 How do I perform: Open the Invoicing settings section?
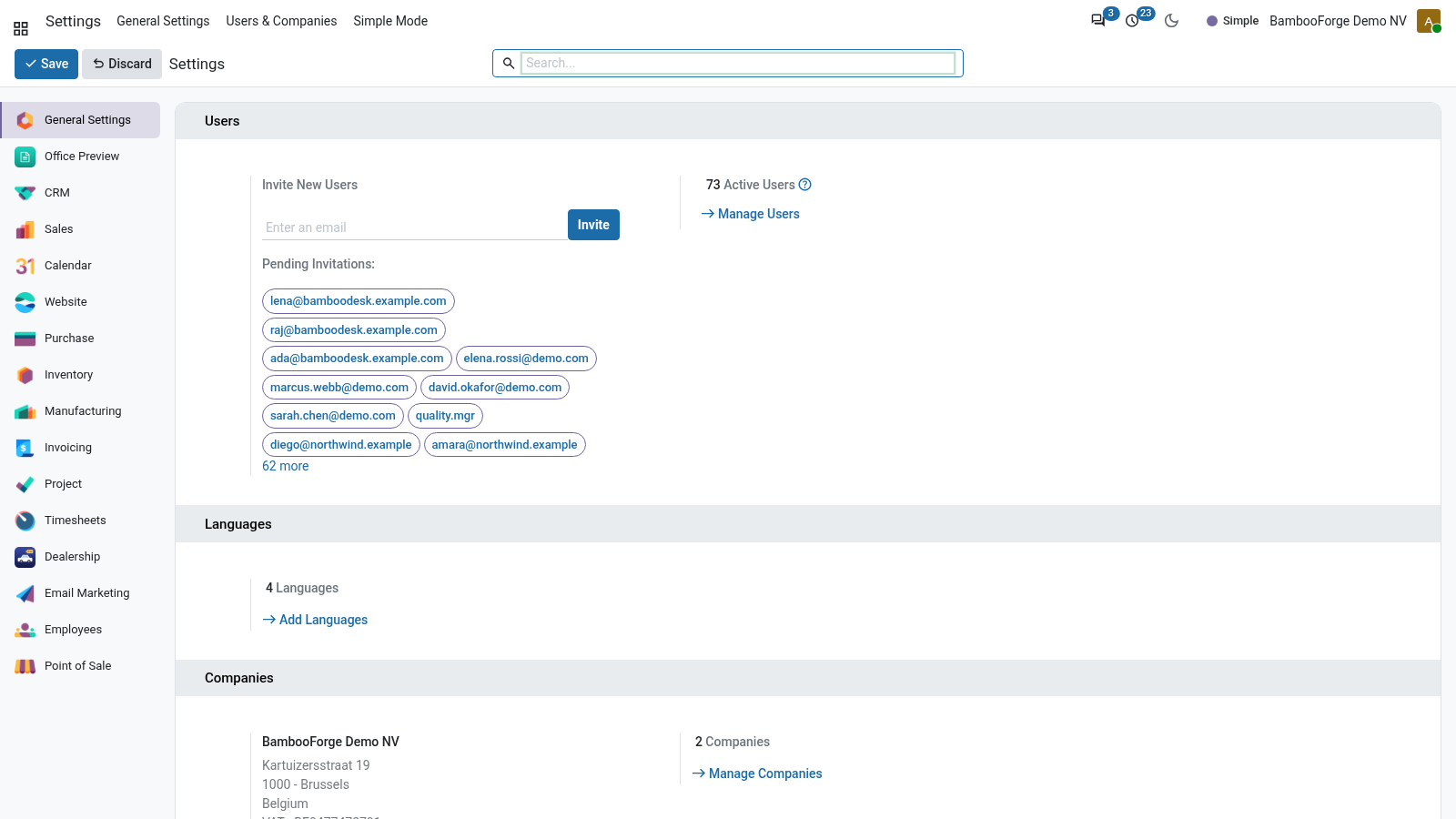coord(80,448)
